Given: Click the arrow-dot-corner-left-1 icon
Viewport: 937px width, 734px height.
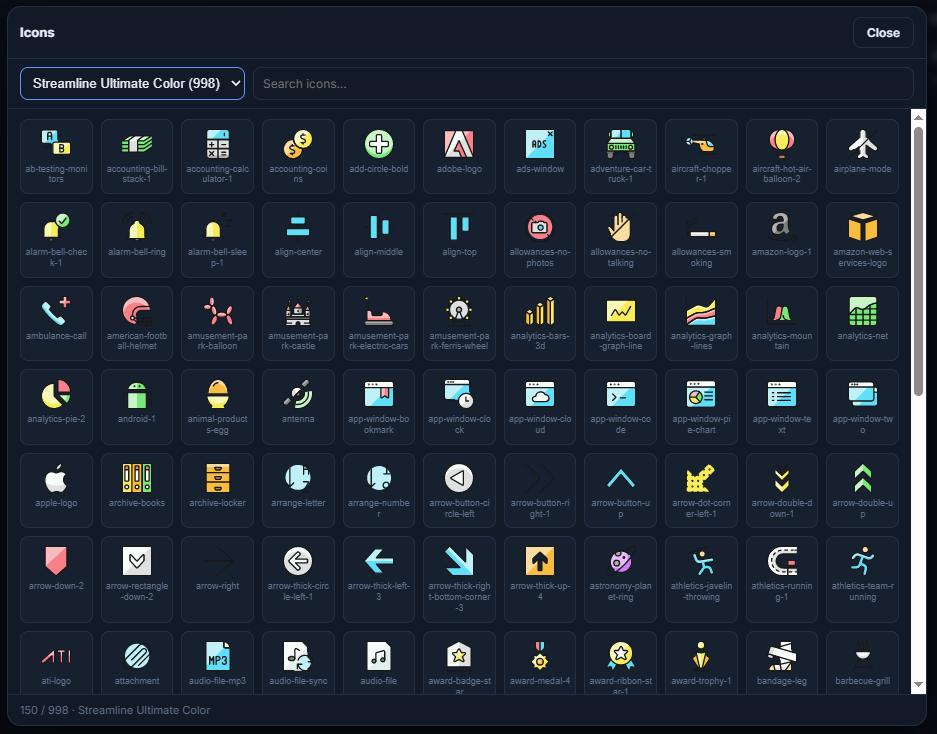Looking at the screenshot, I should click(701, 490).
